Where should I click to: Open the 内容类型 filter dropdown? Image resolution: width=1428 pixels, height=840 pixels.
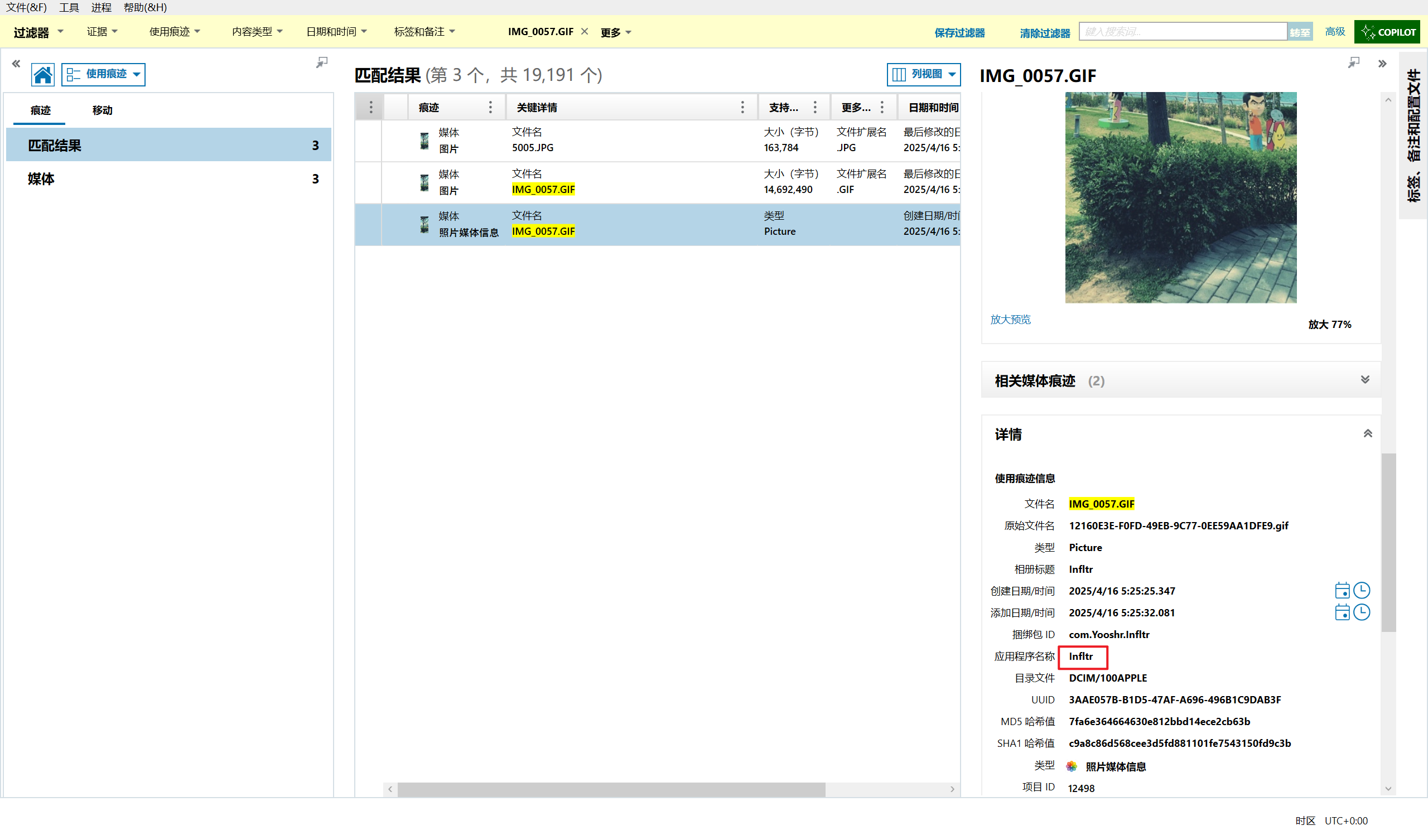coord(257,32)
